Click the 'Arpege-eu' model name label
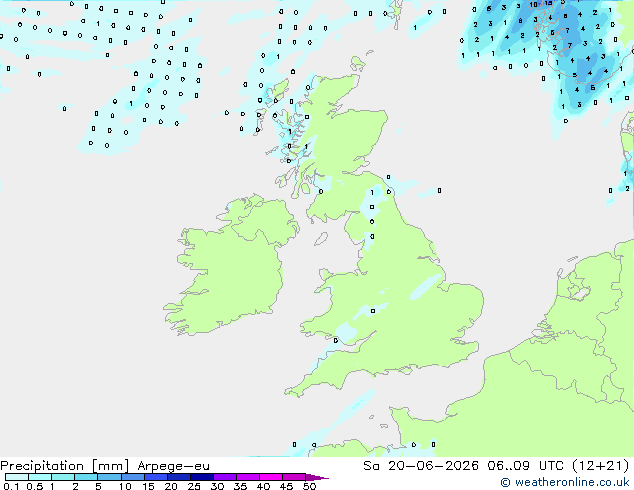 point(173,466)
